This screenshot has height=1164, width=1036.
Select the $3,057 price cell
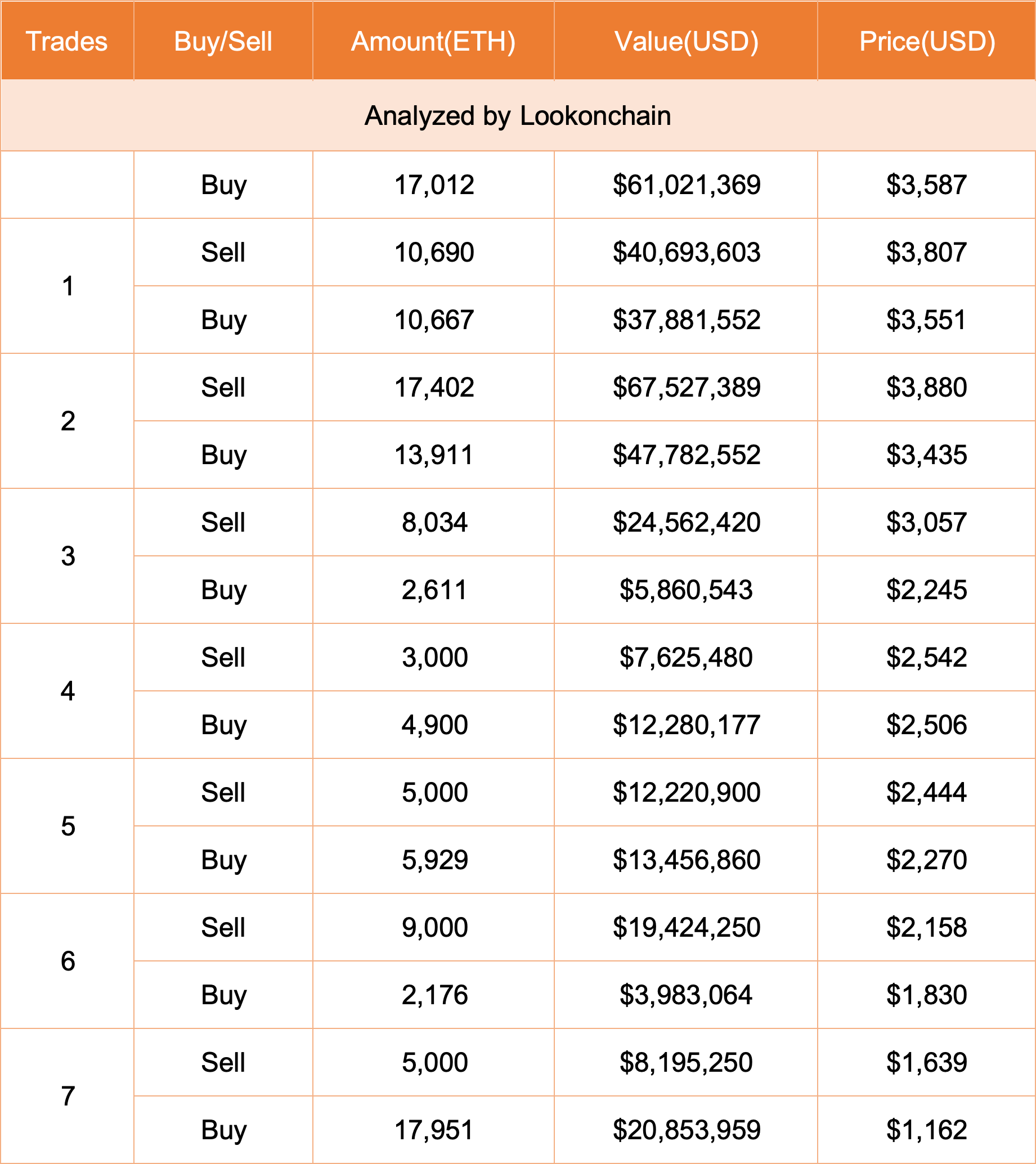pos(927,522)
